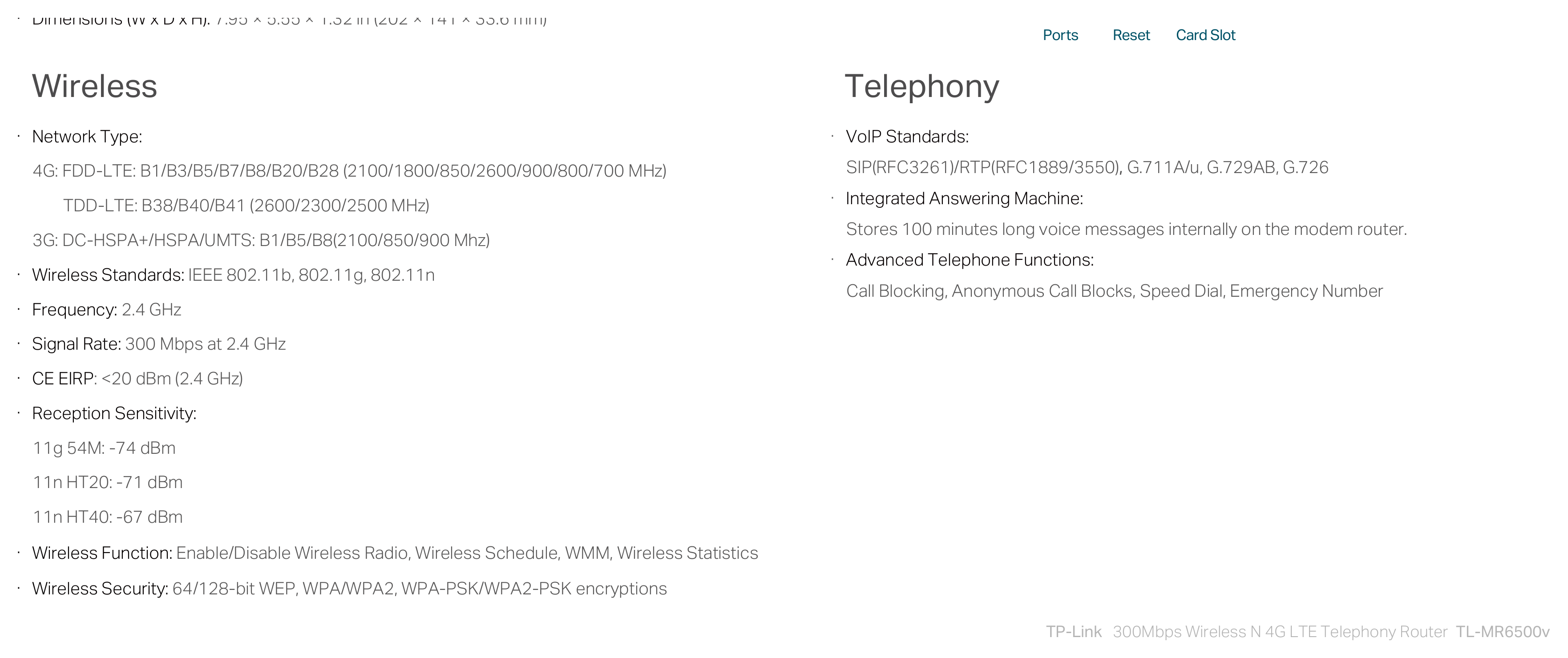
Task: Click the TDD-LTE B38/B40/B41 line
Action: tap(246, 205)
